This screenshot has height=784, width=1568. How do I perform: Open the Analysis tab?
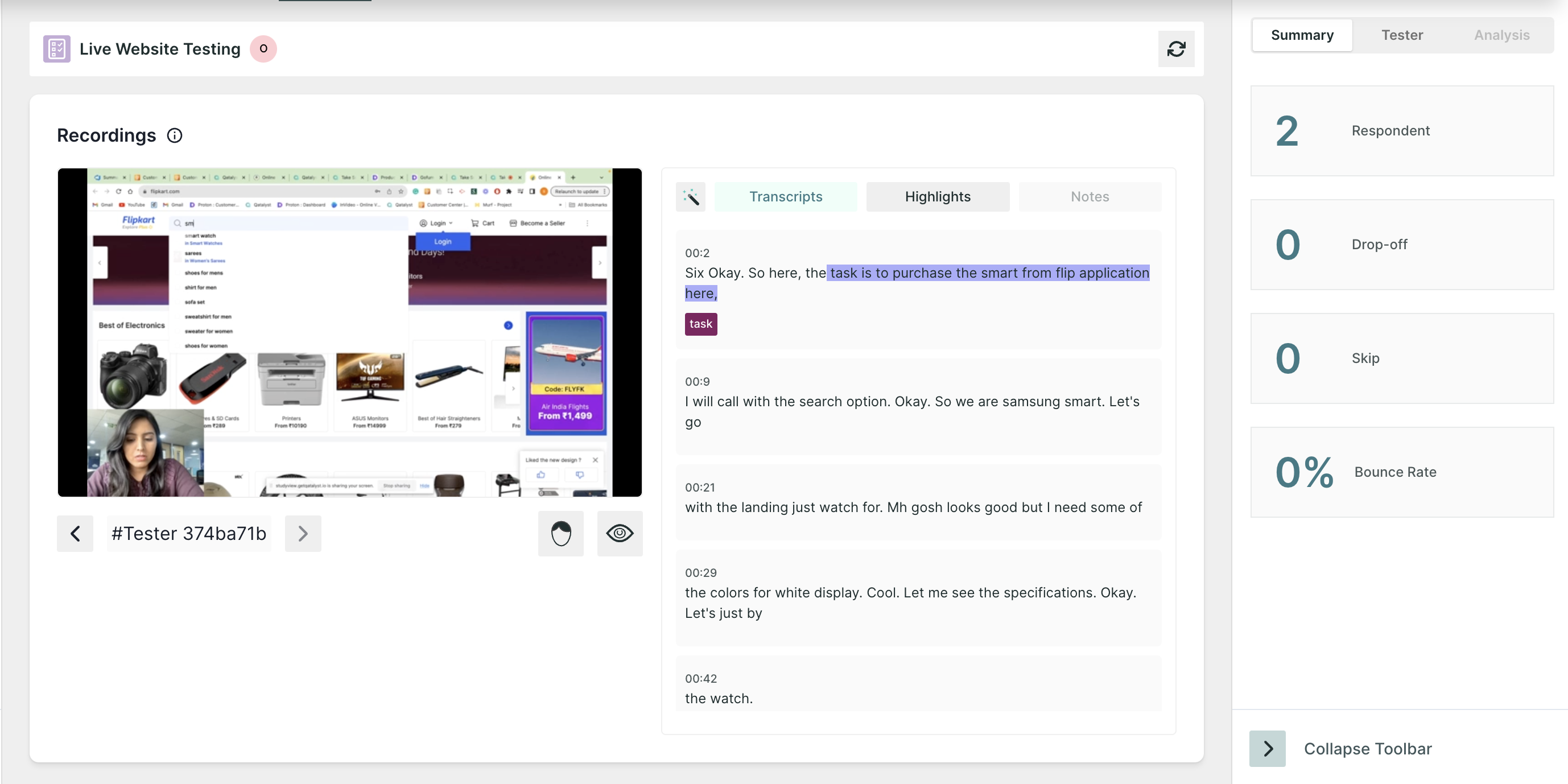(1501, 35)
